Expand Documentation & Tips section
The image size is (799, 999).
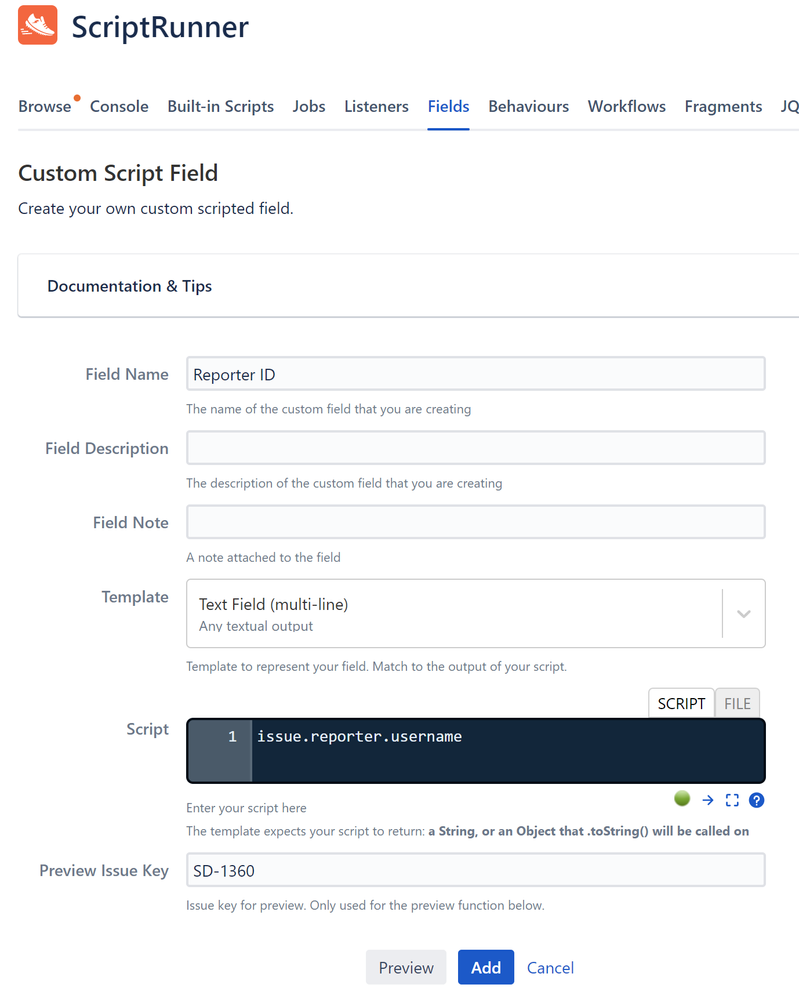pos(129,286)
